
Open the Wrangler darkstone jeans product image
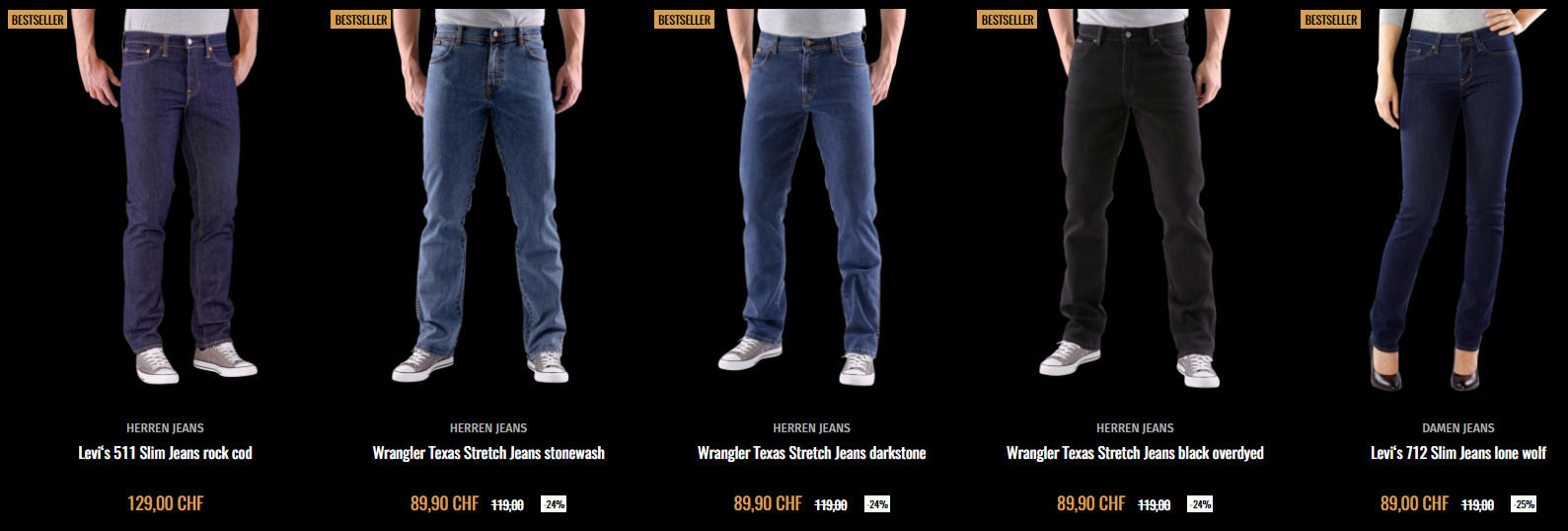coord(811,195)
